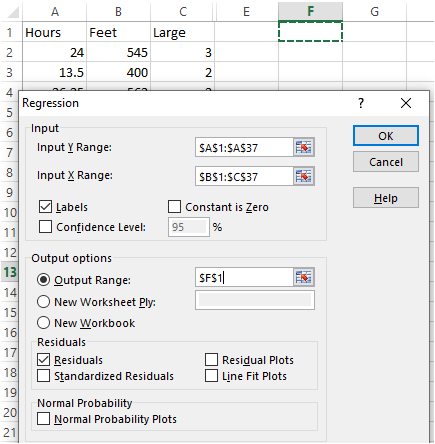Select column C header
This screenshot has height=444, width=435.
[183, 12]
